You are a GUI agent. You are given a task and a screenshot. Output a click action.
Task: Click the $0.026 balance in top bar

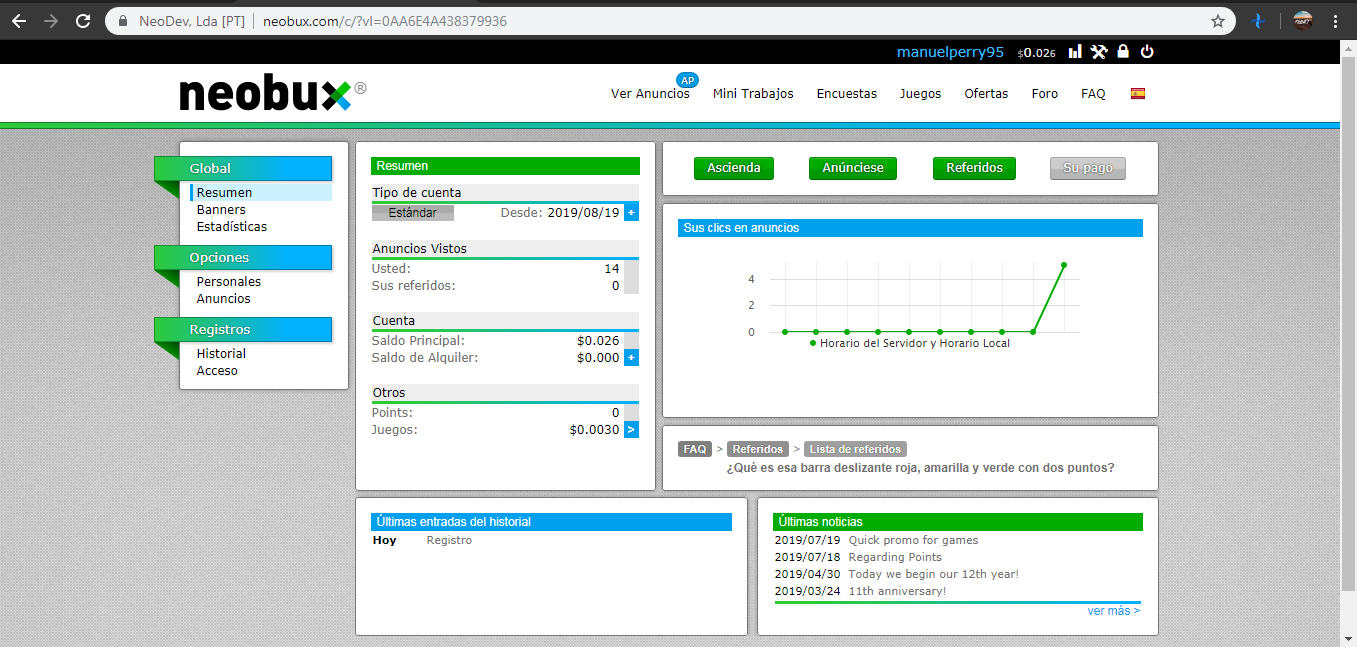1037,53
